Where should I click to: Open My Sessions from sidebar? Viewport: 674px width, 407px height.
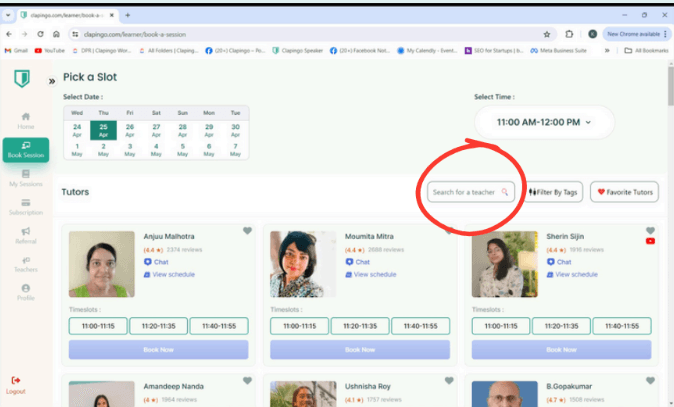[x=25, y=175]
